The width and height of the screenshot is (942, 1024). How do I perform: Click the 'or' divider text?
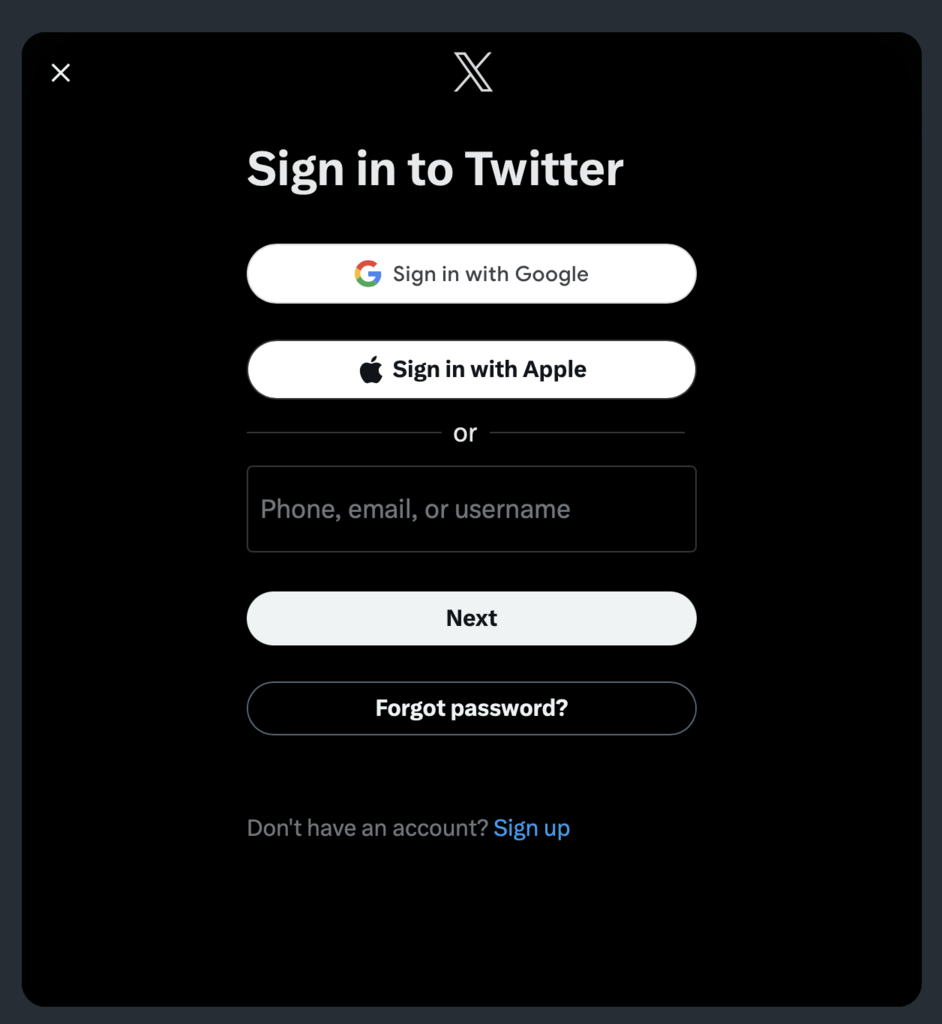pos(465,433)
